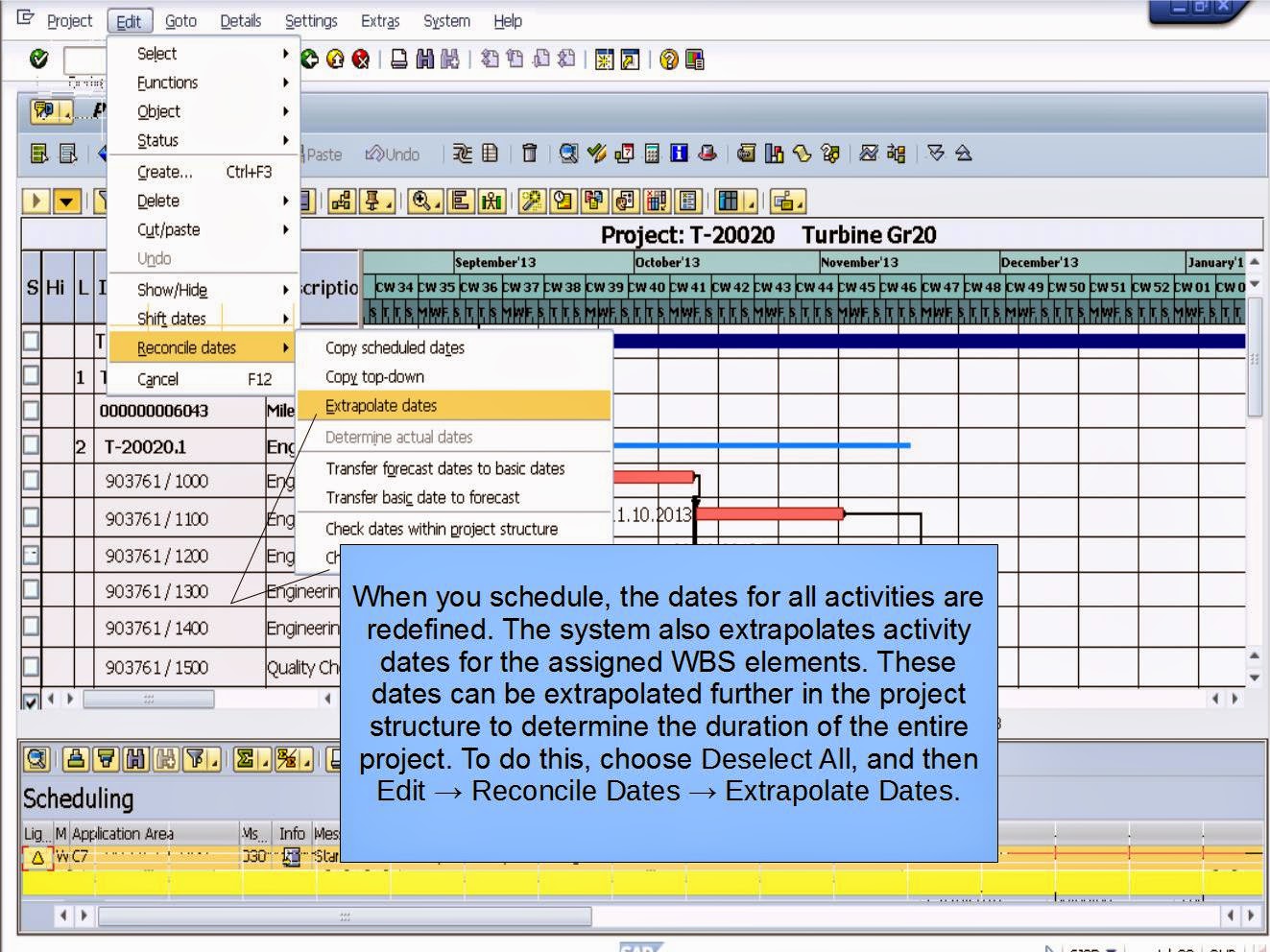The height and width of the screenshot is (952, 1270).
Task: Click the blue information icon
Action: (x=679, y=153)
